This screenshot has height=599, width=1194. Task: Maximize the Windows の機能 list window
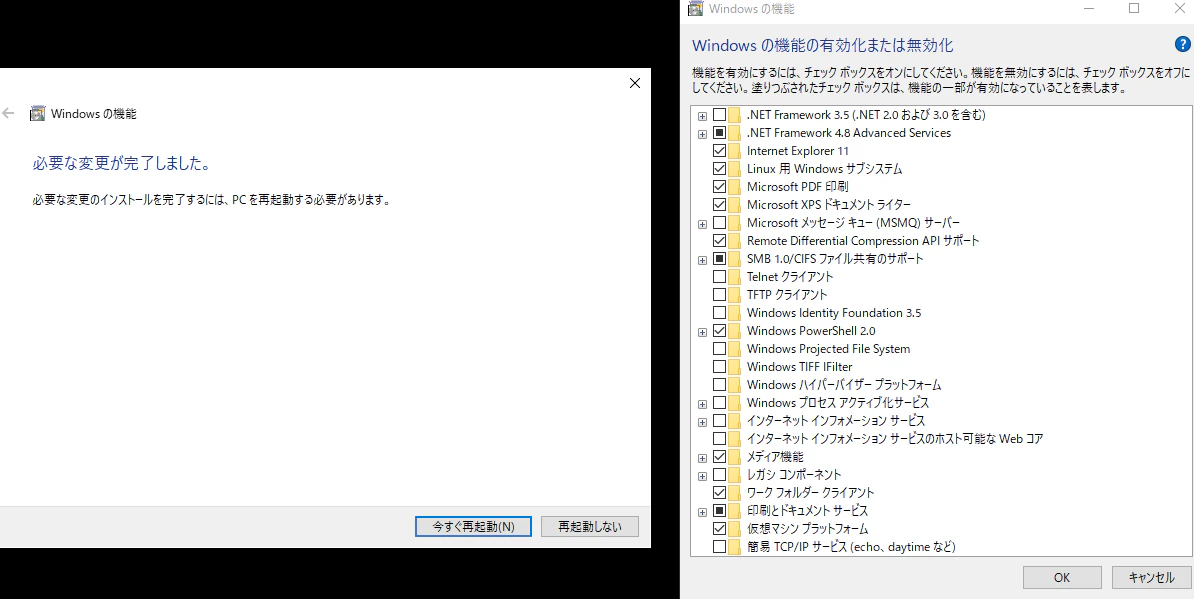pyautogui.click(x=1134, y=9)
